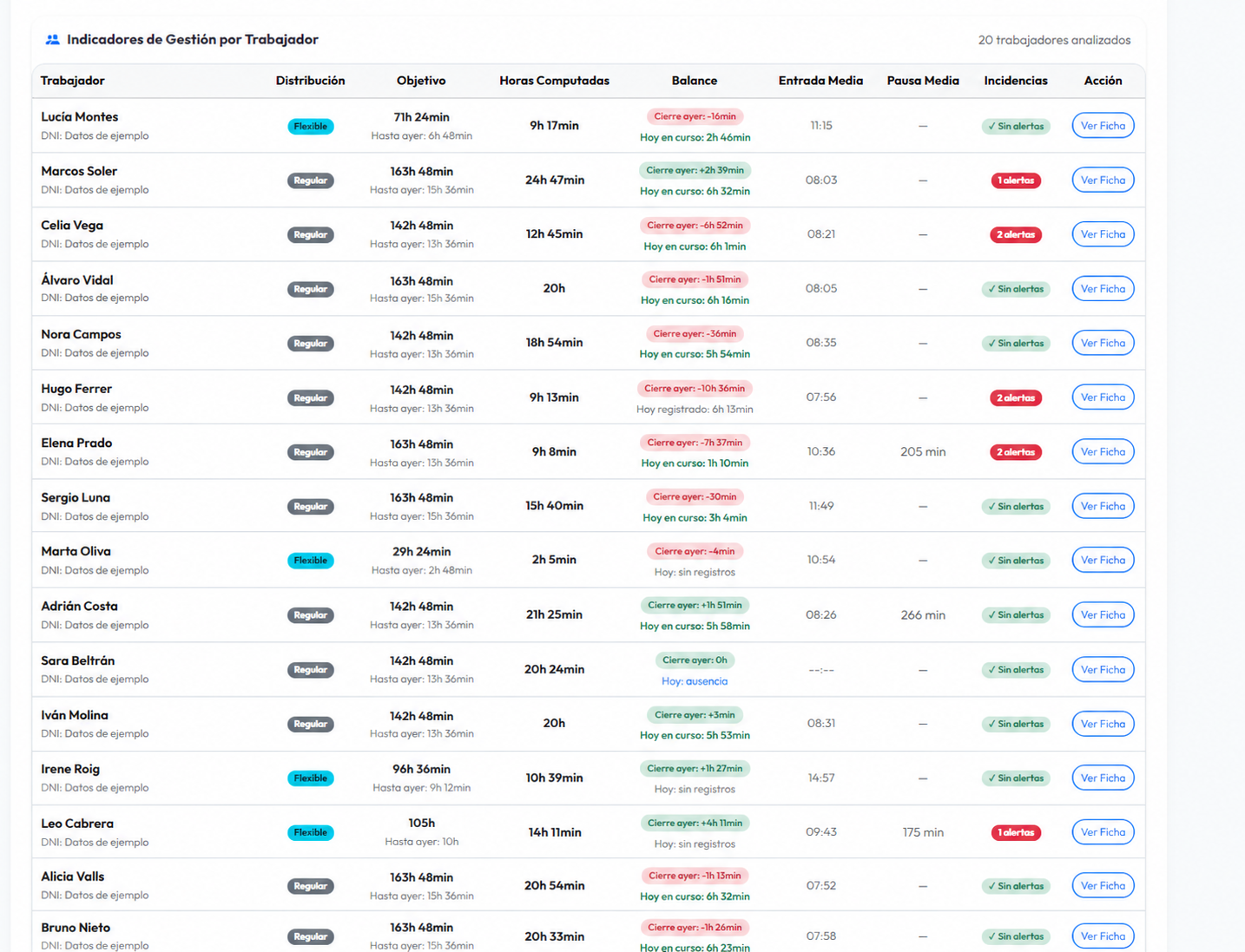Open Ver Ficha for Marcos Soler
Viewport: 1245px width, 952px height.
(1103, 181)
